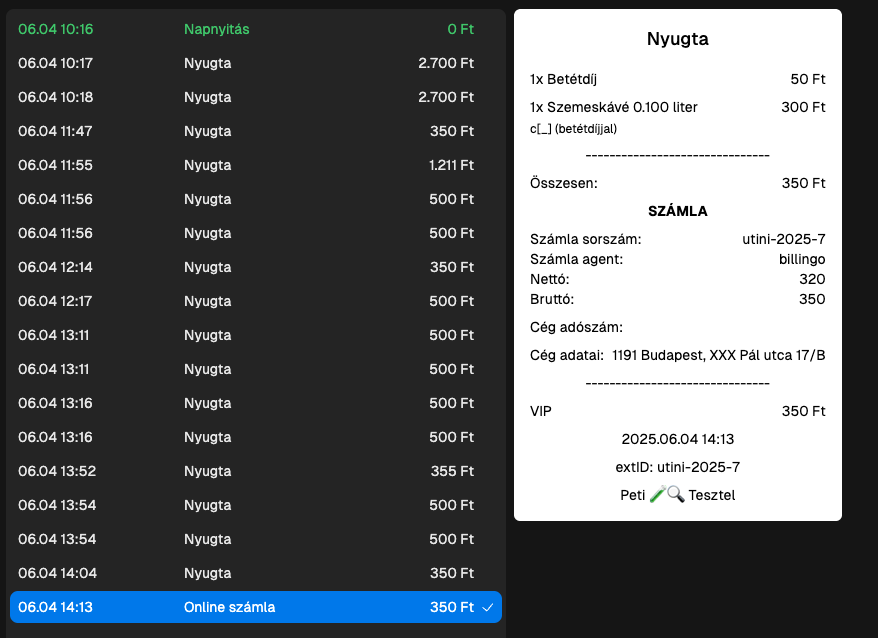Click the magnifying glass emoji before Tesztel
The image size is (878, 638).
675,495
